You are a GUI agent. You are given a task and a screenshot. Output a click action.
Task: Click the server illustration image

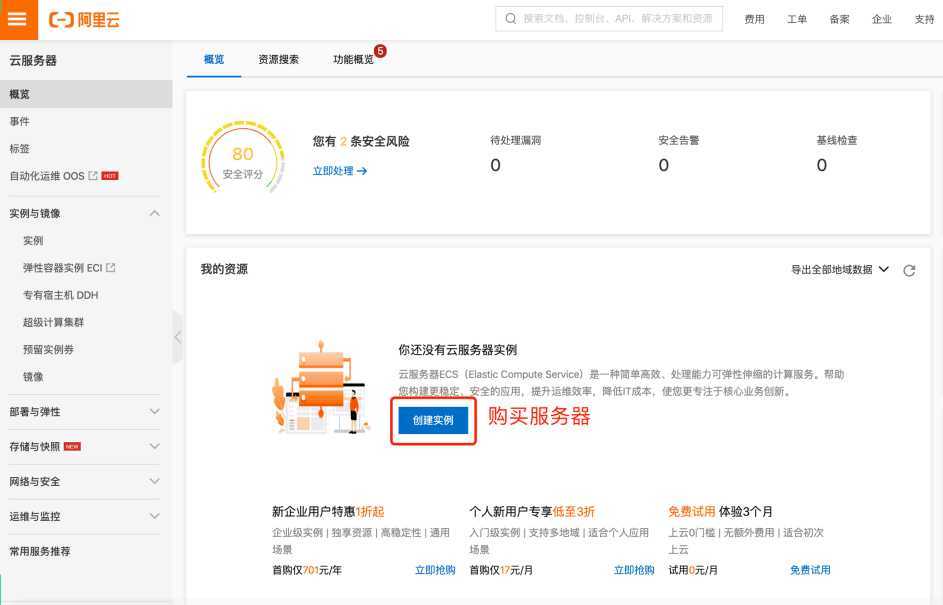[x=320, y=387]
